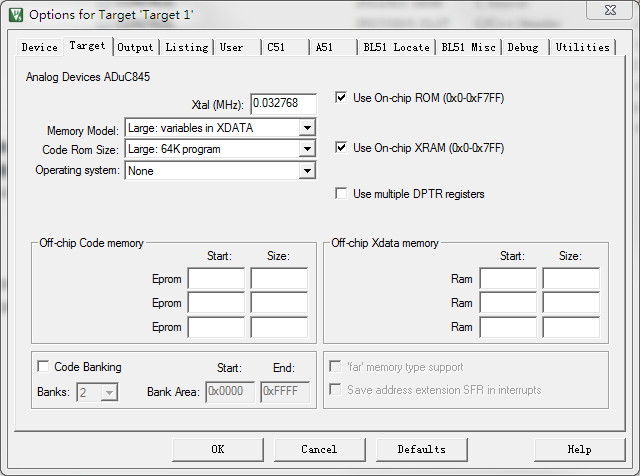Select the Target tab
The width and height of the screenshot is (640, 476).
click(x=87, y=46)
